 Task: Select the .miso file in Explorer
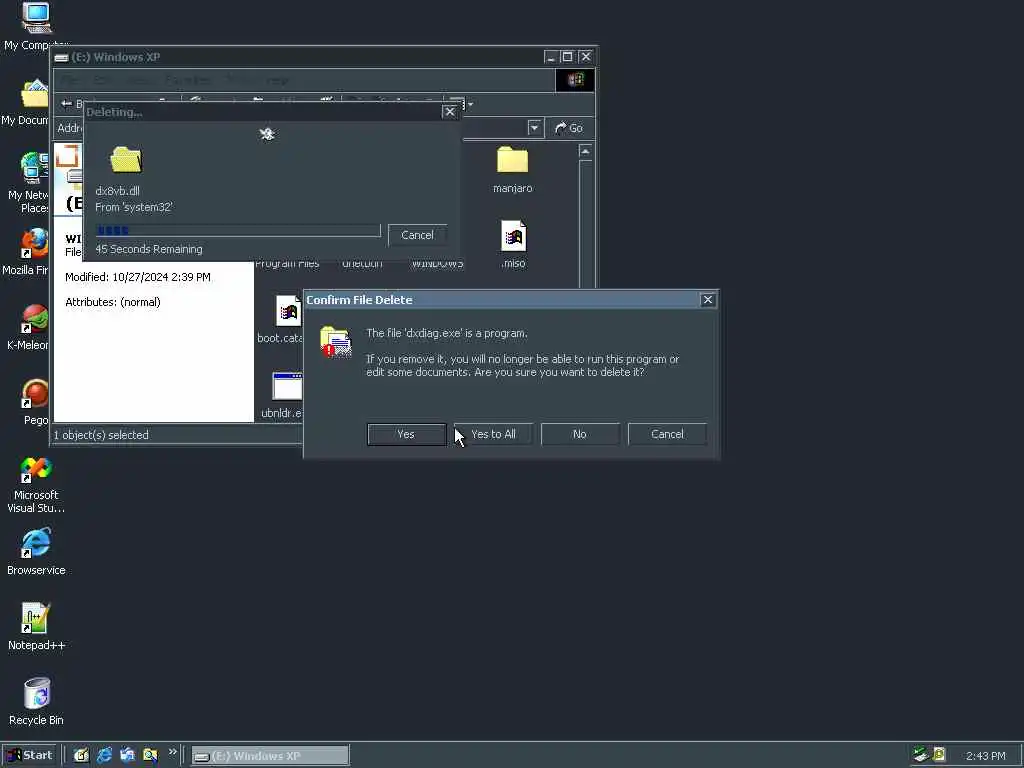pyautogui.click(x=513, y=245)
